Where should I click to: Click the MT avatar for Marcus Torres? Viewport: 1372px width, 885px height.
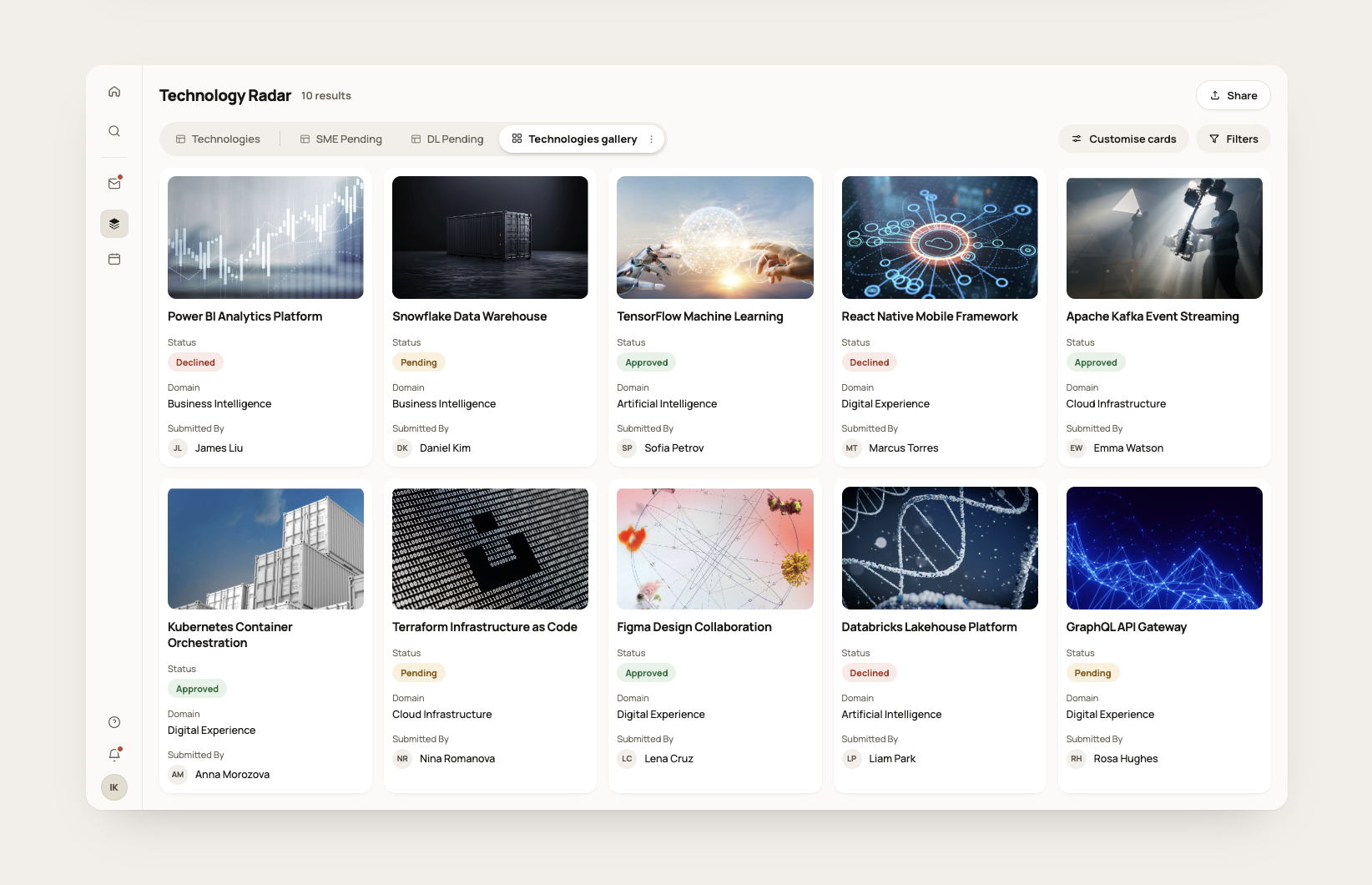(x=851, y=448)
